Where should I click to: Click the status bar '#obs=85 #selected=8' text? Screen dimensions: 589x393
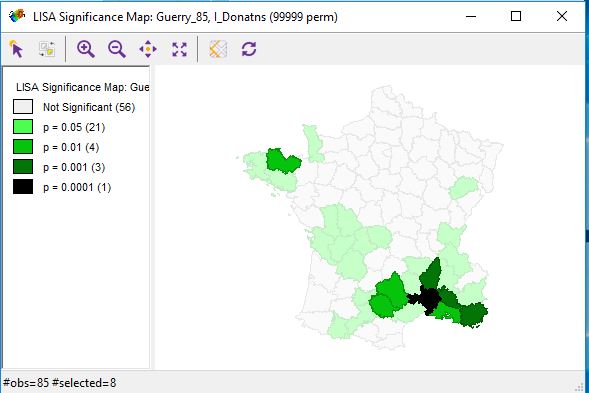coord(60,383)
